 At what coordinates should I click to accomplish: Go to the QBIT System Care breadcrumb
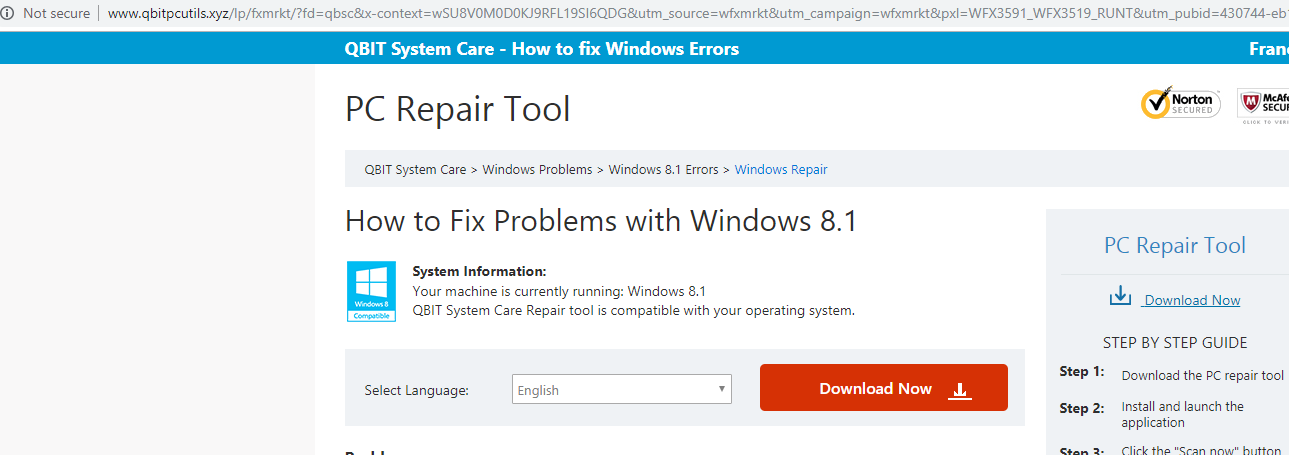pos(415,170)
